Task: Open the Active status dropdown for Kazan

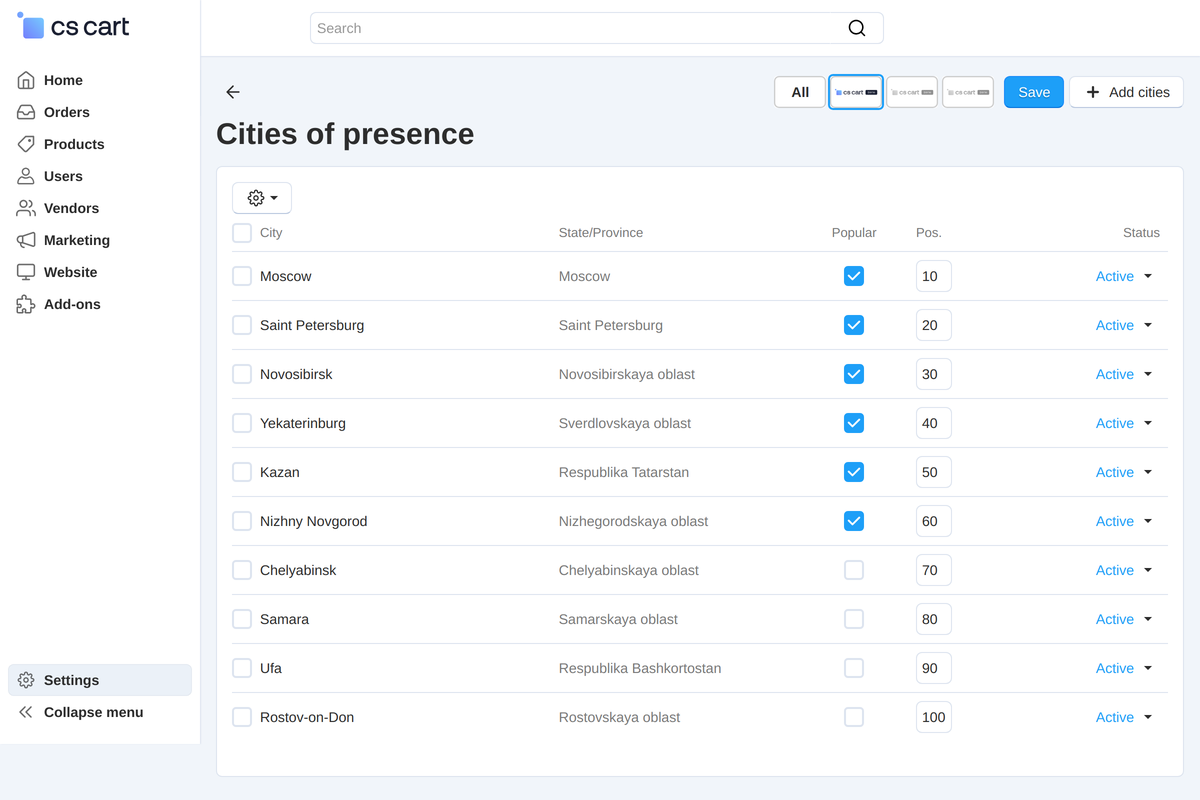Action: click(1124, 472)
